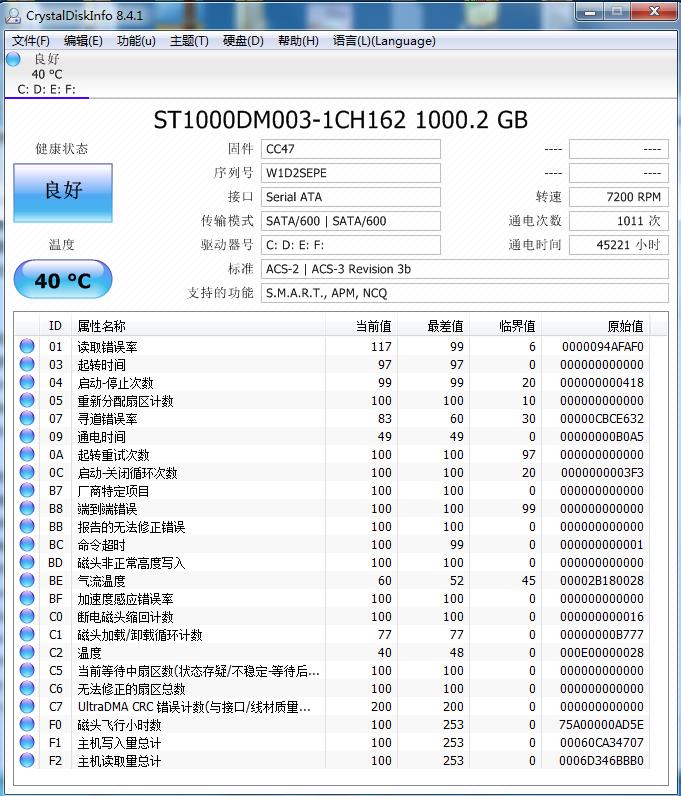Click status orb for 05 重新分配扇区计数
This screenshot has height=796, width=681.
[27, 400]
